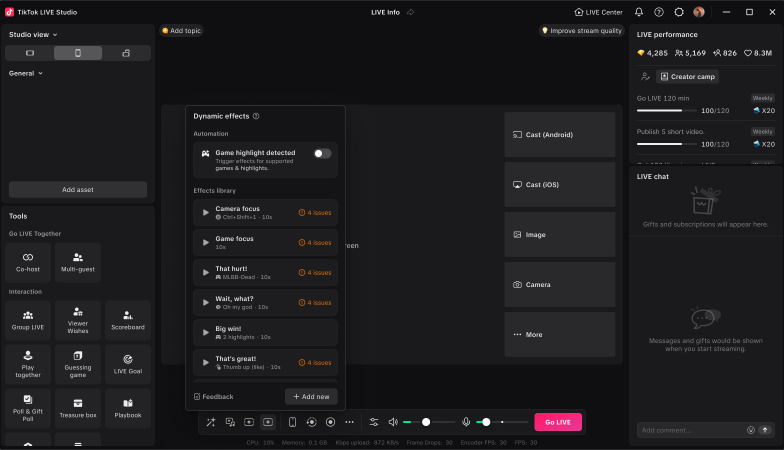
Task: Click the user profile avatar
Action: pos(699,12)
